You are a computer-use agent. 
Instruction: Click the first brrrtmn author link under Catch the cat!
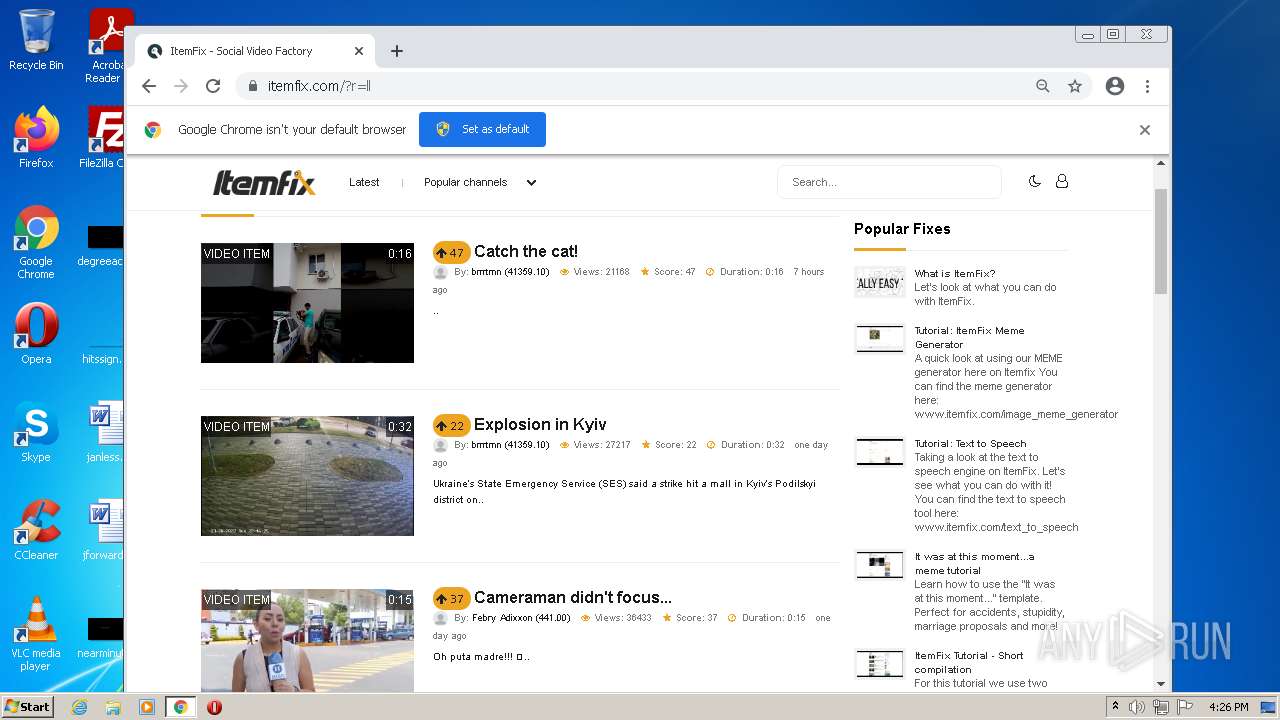coord(510,272)
